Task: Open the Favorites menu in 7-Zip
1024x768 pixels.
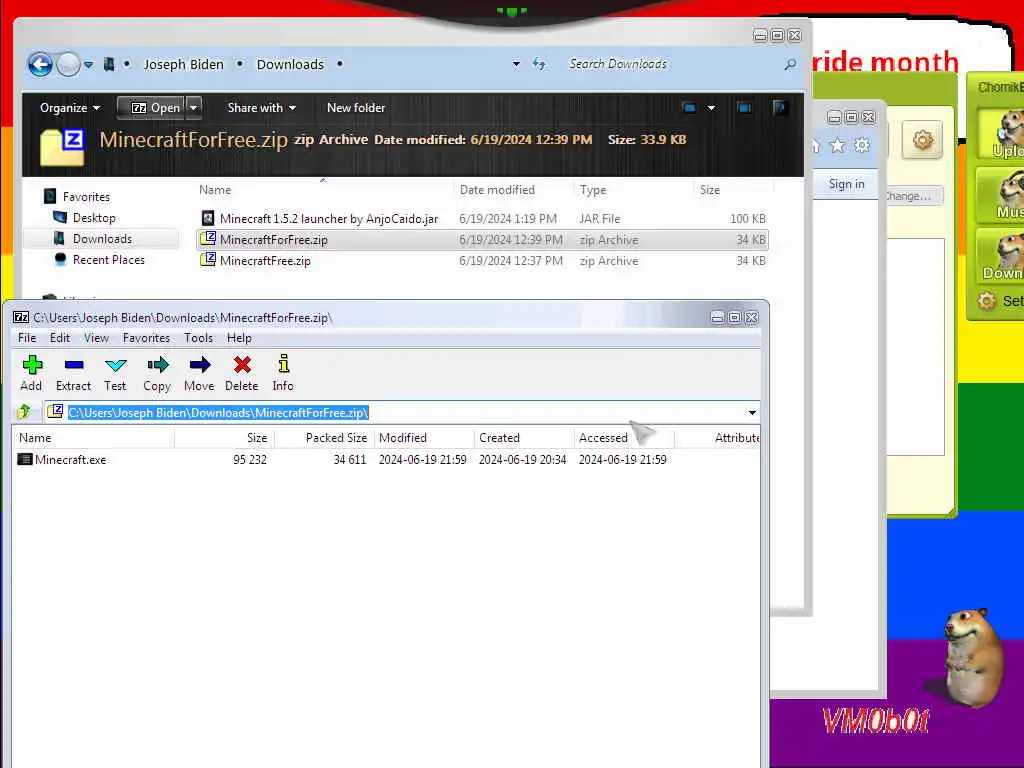Action: (x=146, y=338)
